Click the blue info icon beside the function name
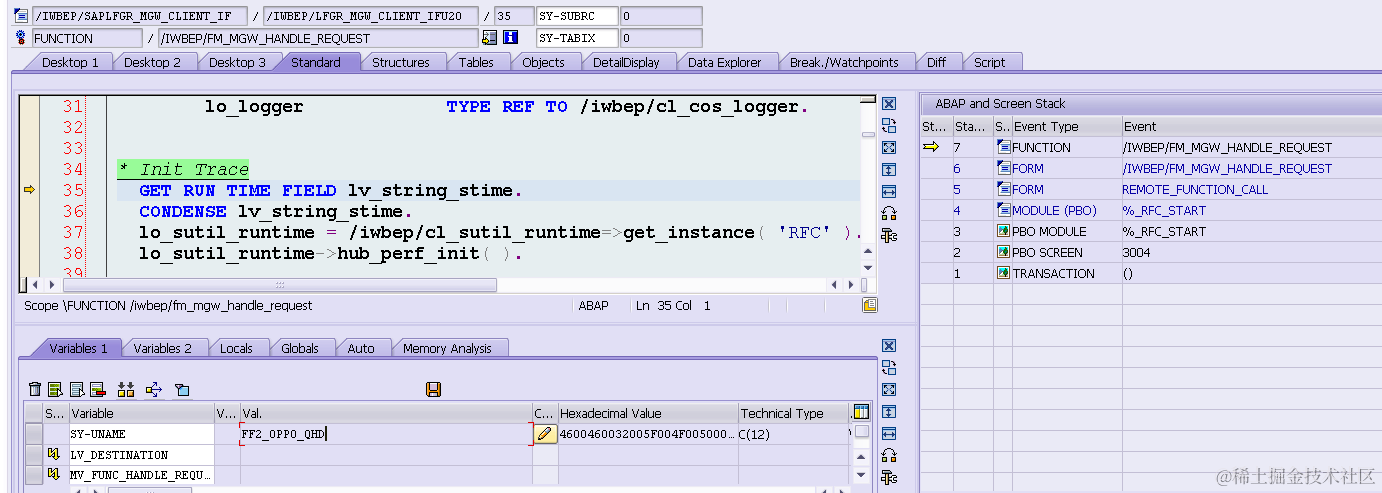The width and height of the screenshot is (1382, 493). pos(510,38)
